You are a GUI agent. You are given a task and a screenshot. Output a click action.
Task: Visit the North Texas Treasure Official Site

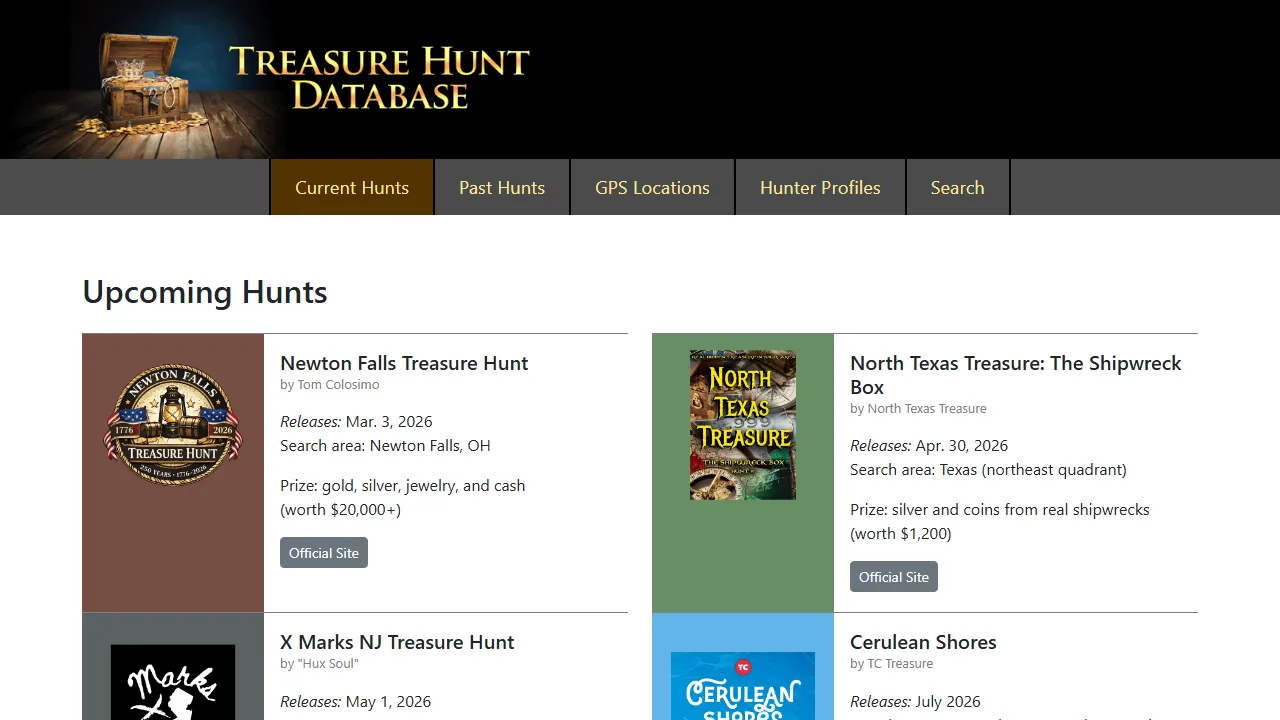(x=893, y=576)
